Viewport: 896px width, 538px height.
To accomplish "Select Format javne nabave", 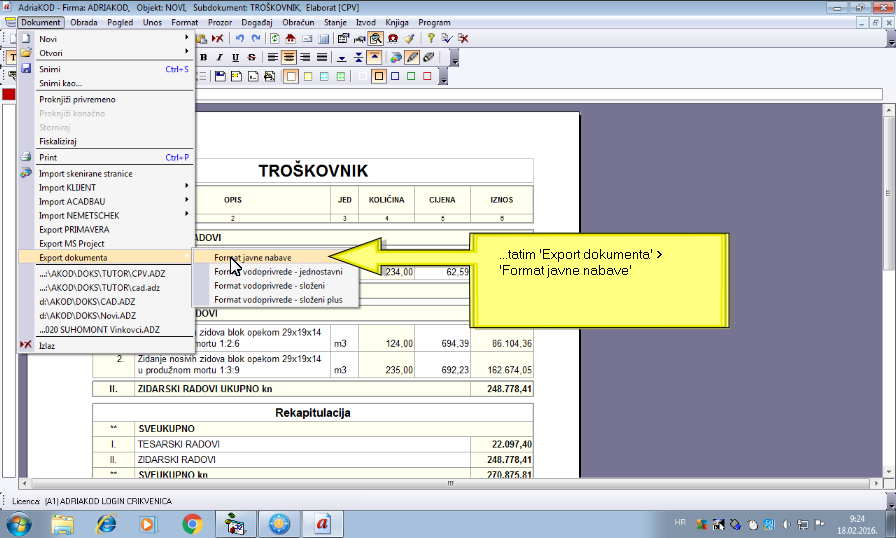I will pyautogui.click(x=275, y=258).
